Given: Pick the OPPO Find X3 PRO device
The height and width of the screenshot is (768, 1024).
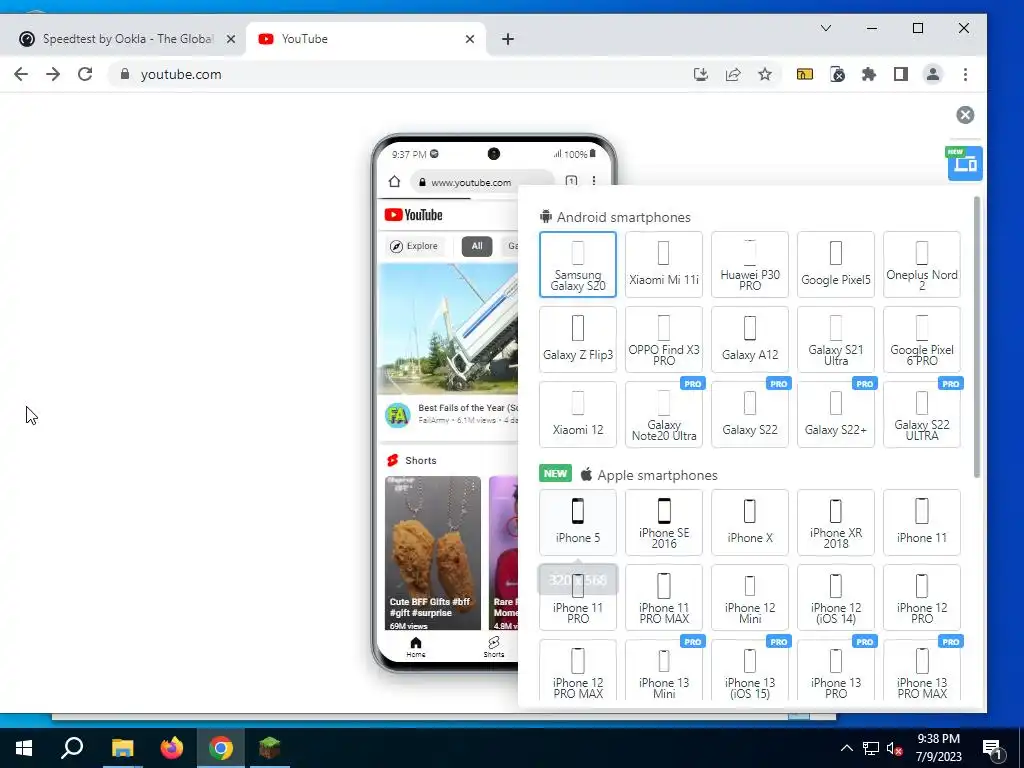Looking at the screenshot, I should (x=664, y=340).
